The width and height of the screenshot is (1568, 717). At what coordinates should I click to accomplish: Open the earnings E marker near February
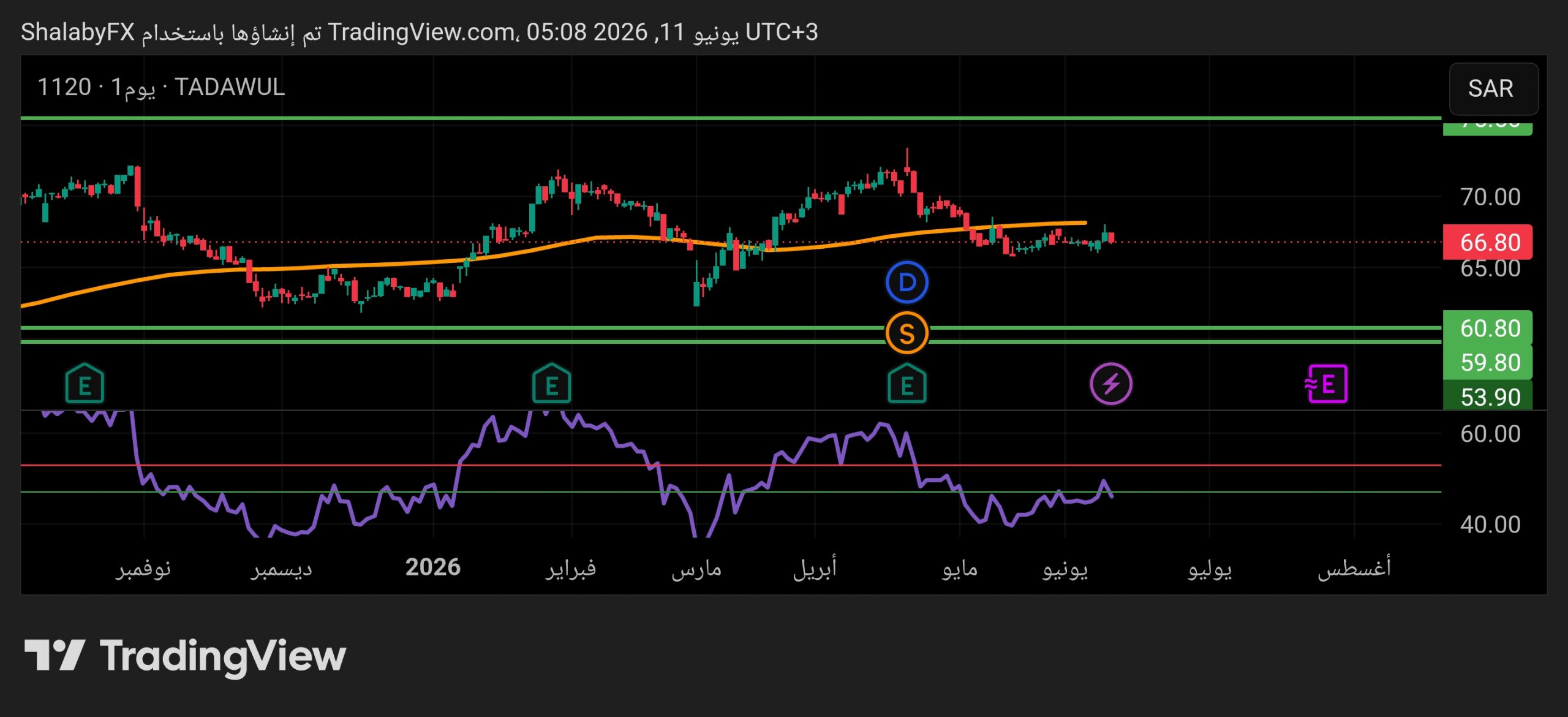coord(551,384)
